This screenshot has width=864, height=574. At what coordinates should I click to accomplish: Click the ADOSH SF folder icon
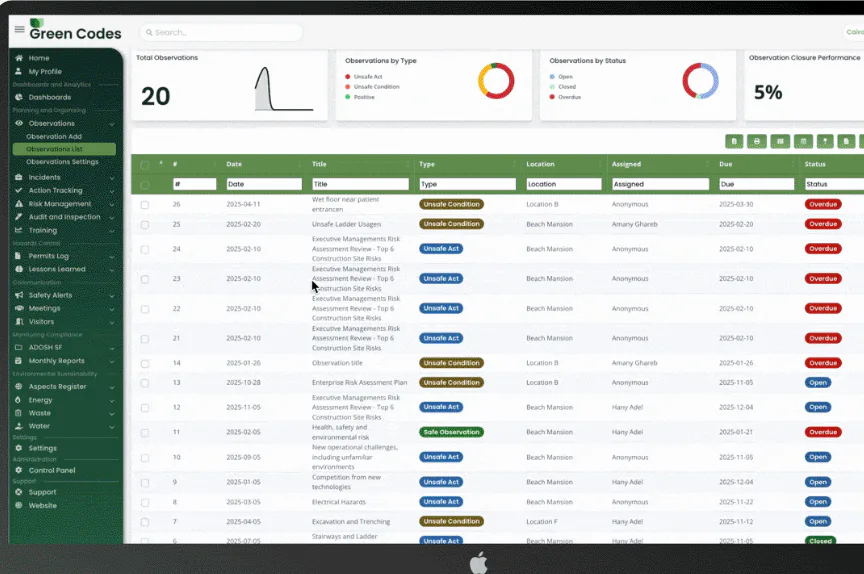19,348
